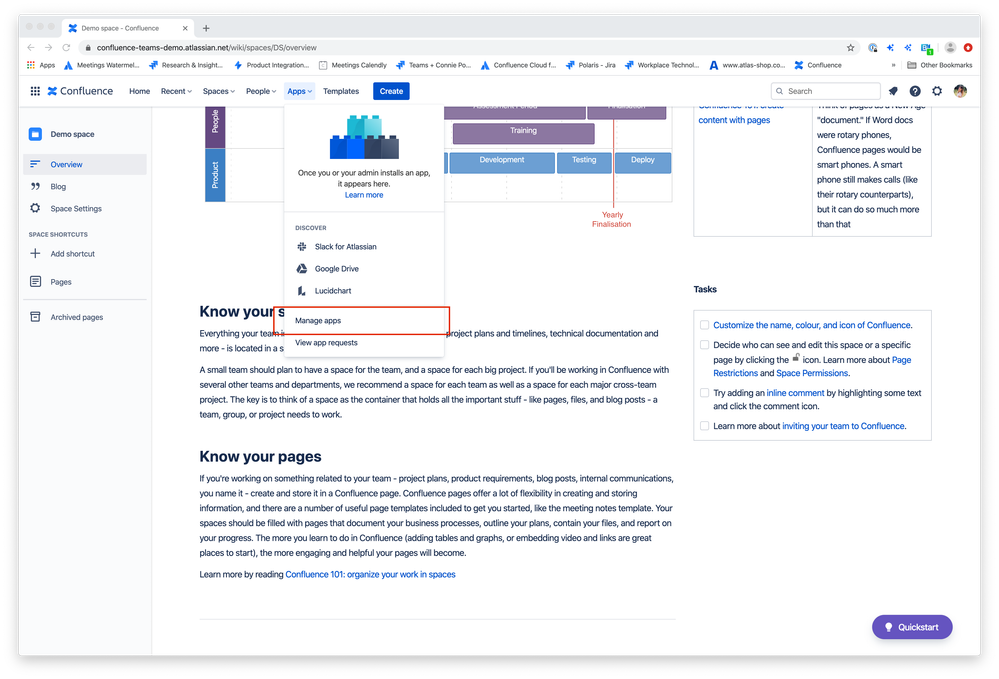Open browser Apps bookmark shortcut
The image size is (999, 679).
(41, 65)
